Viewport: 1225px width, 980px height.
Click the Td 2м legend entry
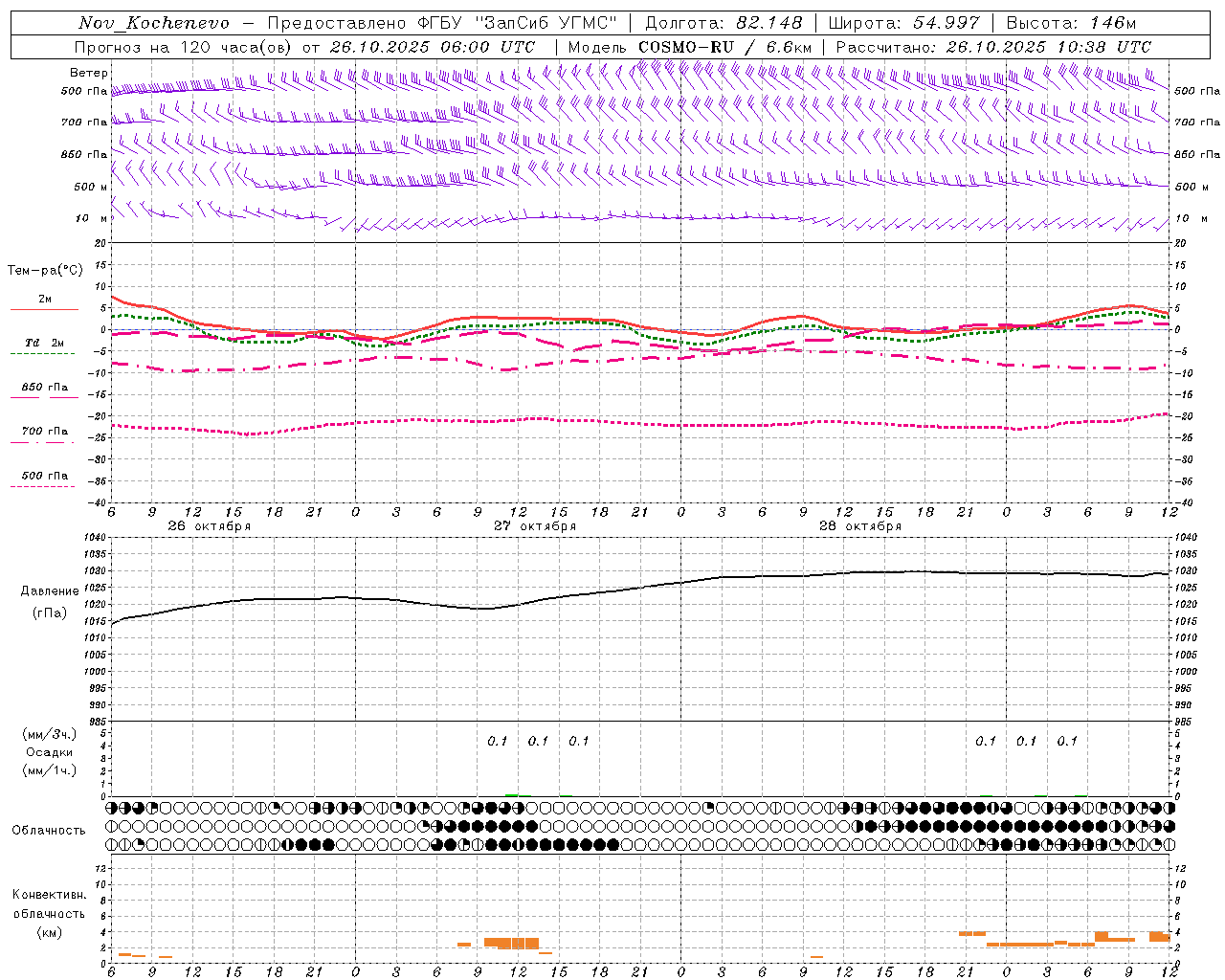coord(44,343)
